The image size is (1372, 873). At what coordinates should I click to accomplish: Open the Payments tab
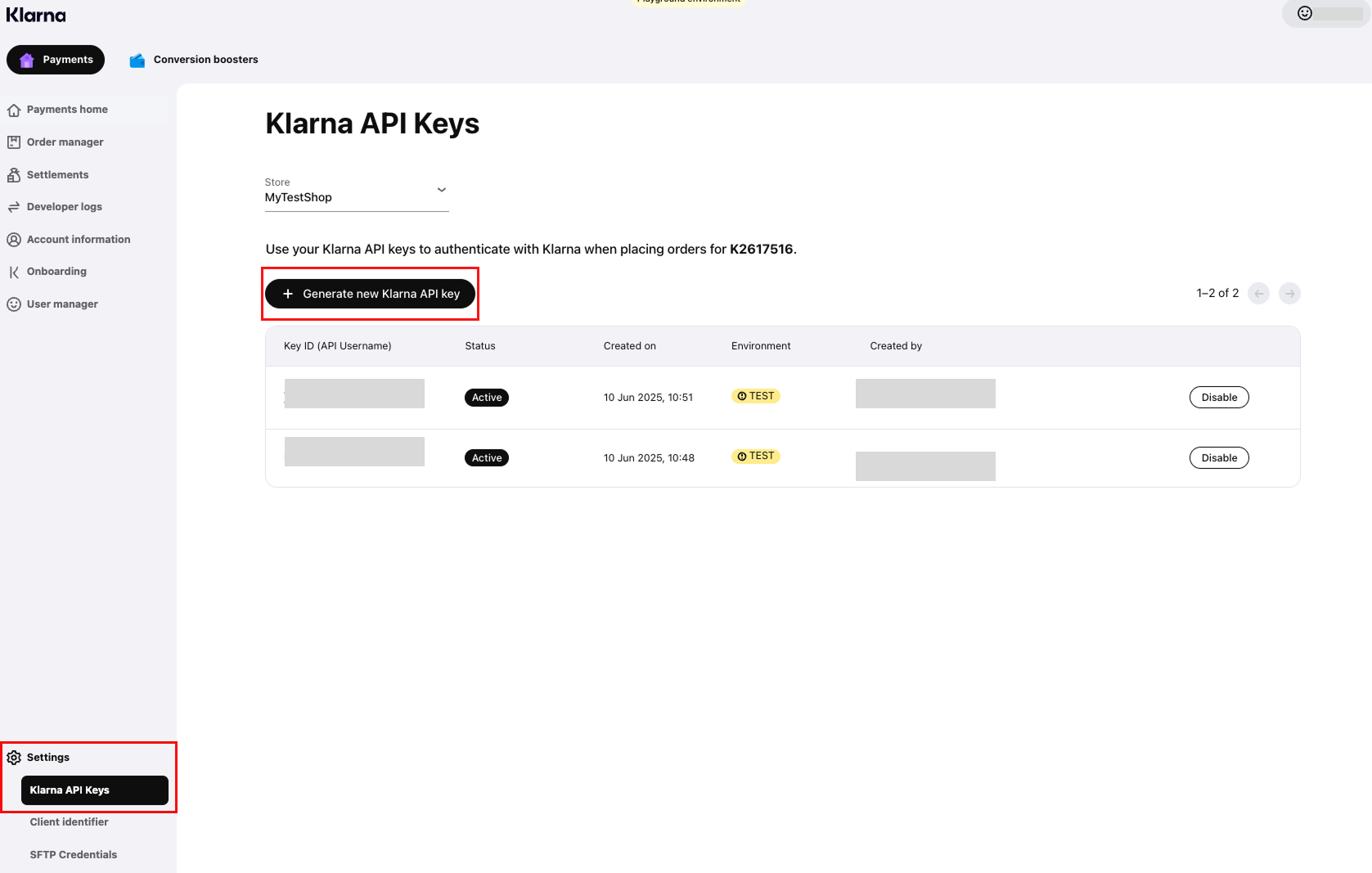pyautogui.click(x=56, y=60)
